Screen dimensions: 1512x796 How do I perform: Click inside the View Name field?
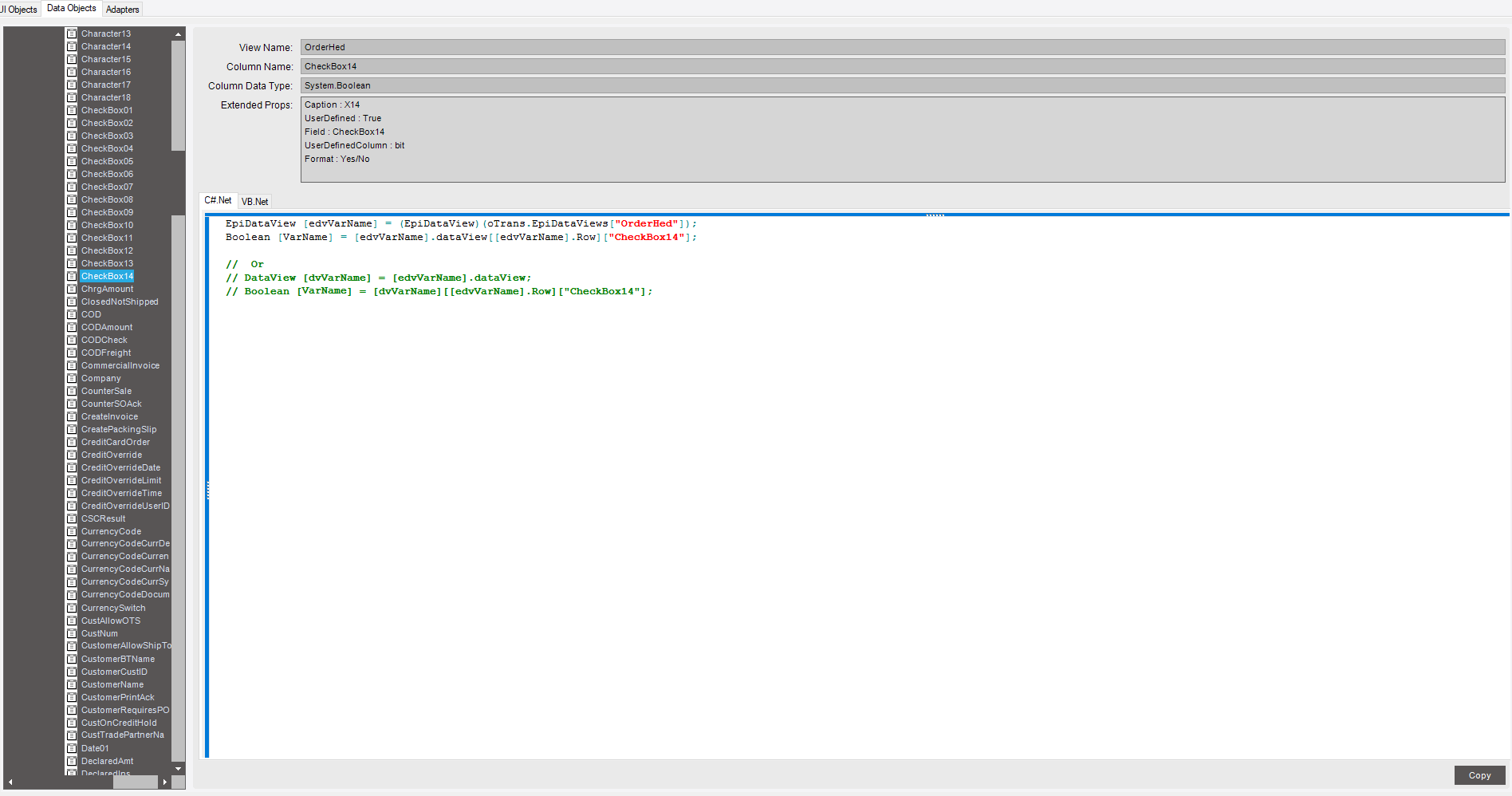(x=558, y=47)
